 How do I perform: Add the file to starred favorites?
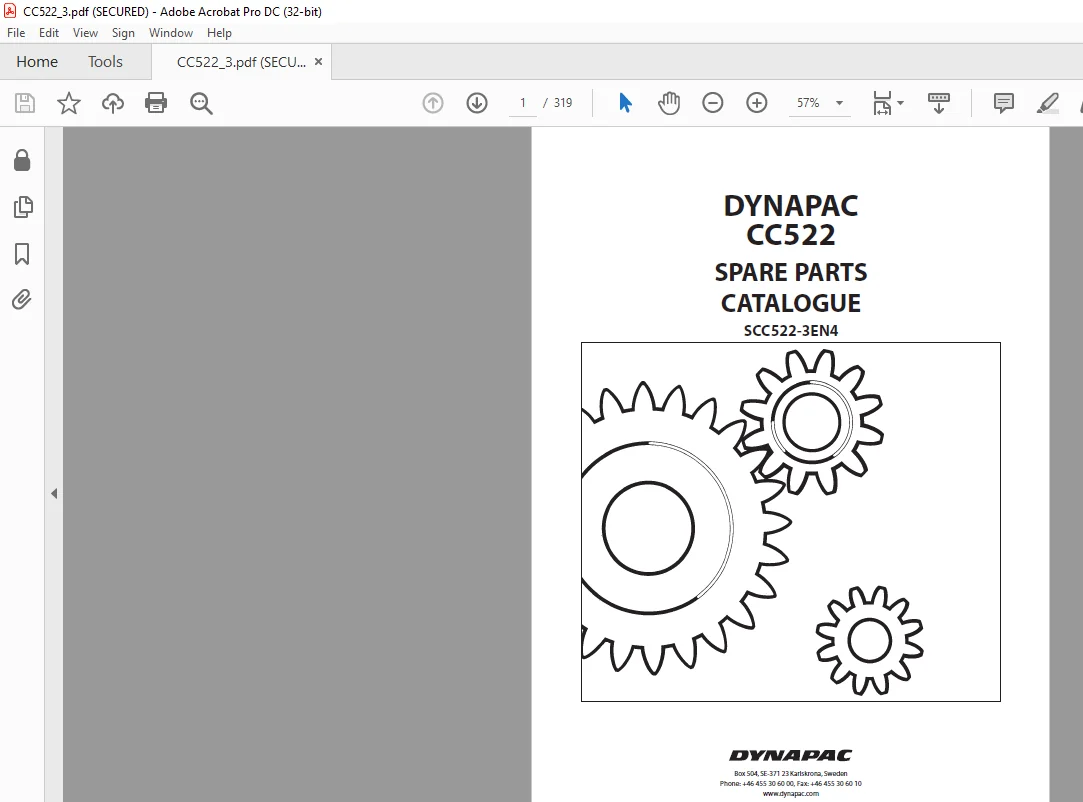click(x=68, y=103)
